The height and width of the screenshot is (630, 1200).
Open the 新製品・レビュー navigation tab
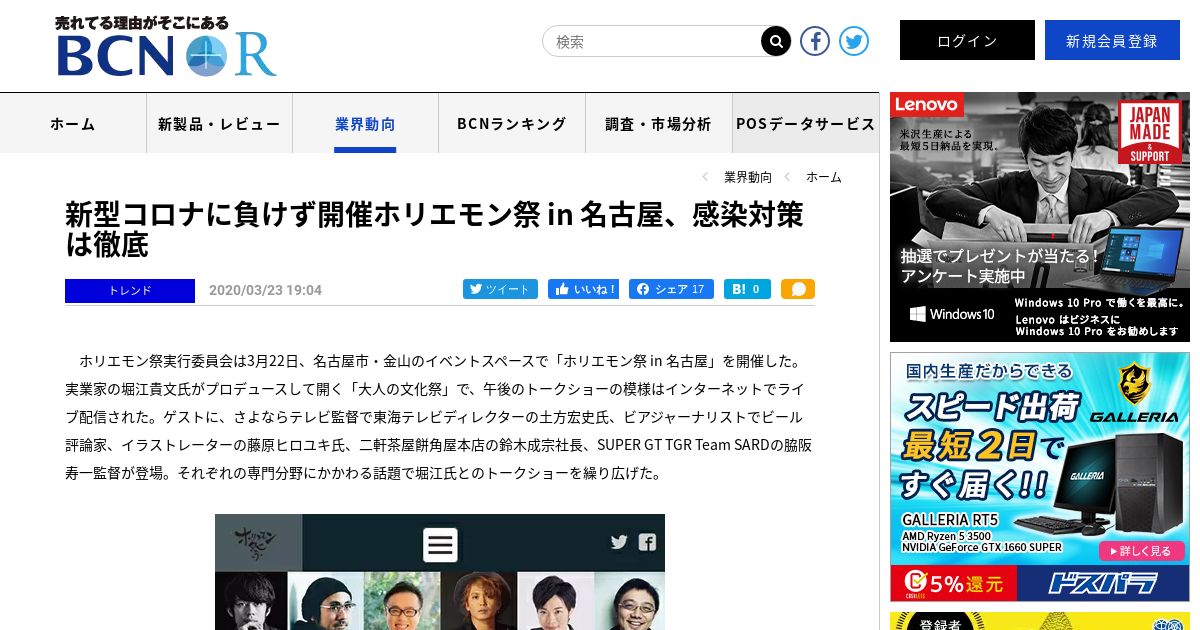(x=219, y=123)
